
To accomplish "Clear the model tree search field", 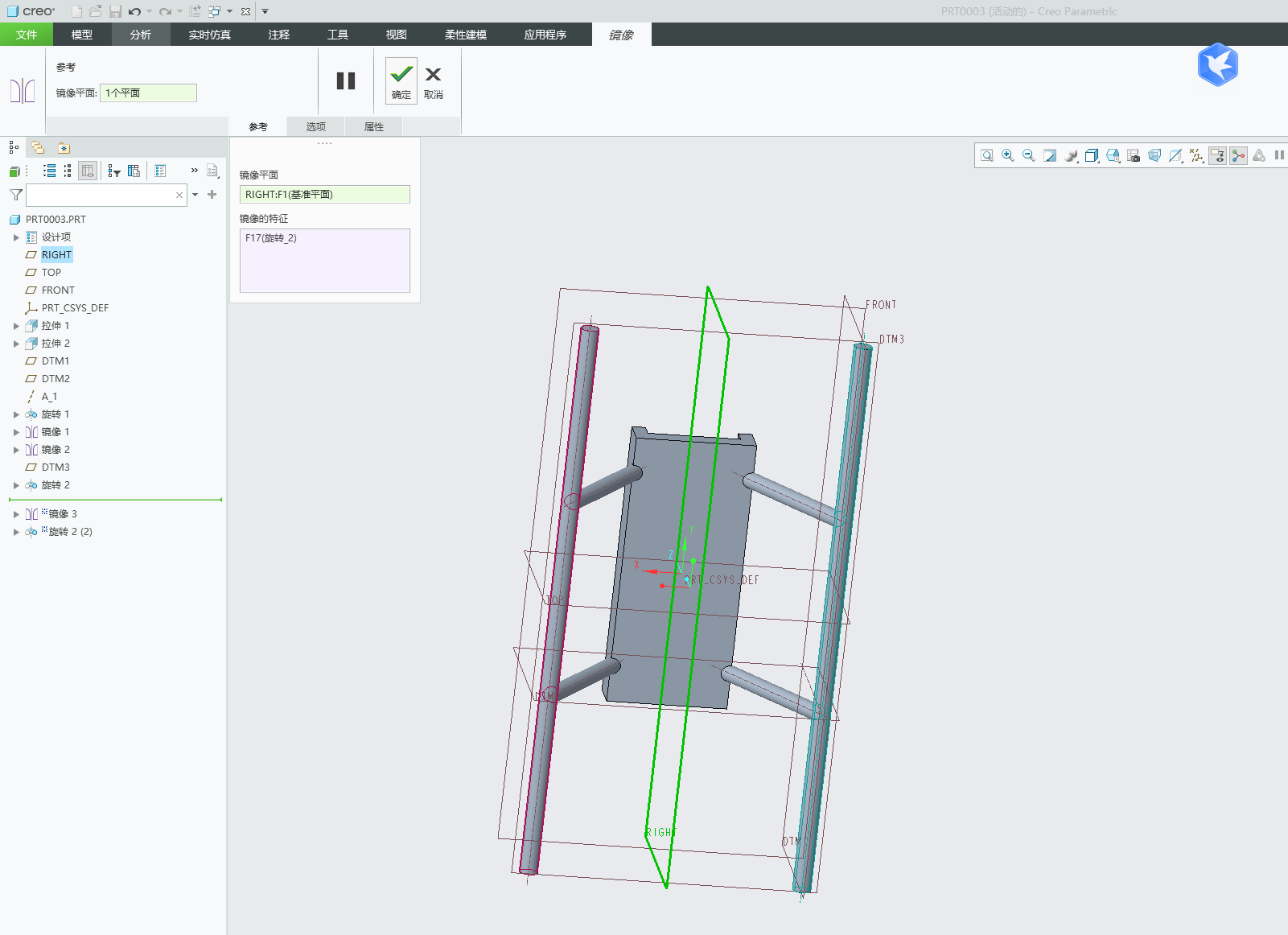I will (x=179, y=195).
